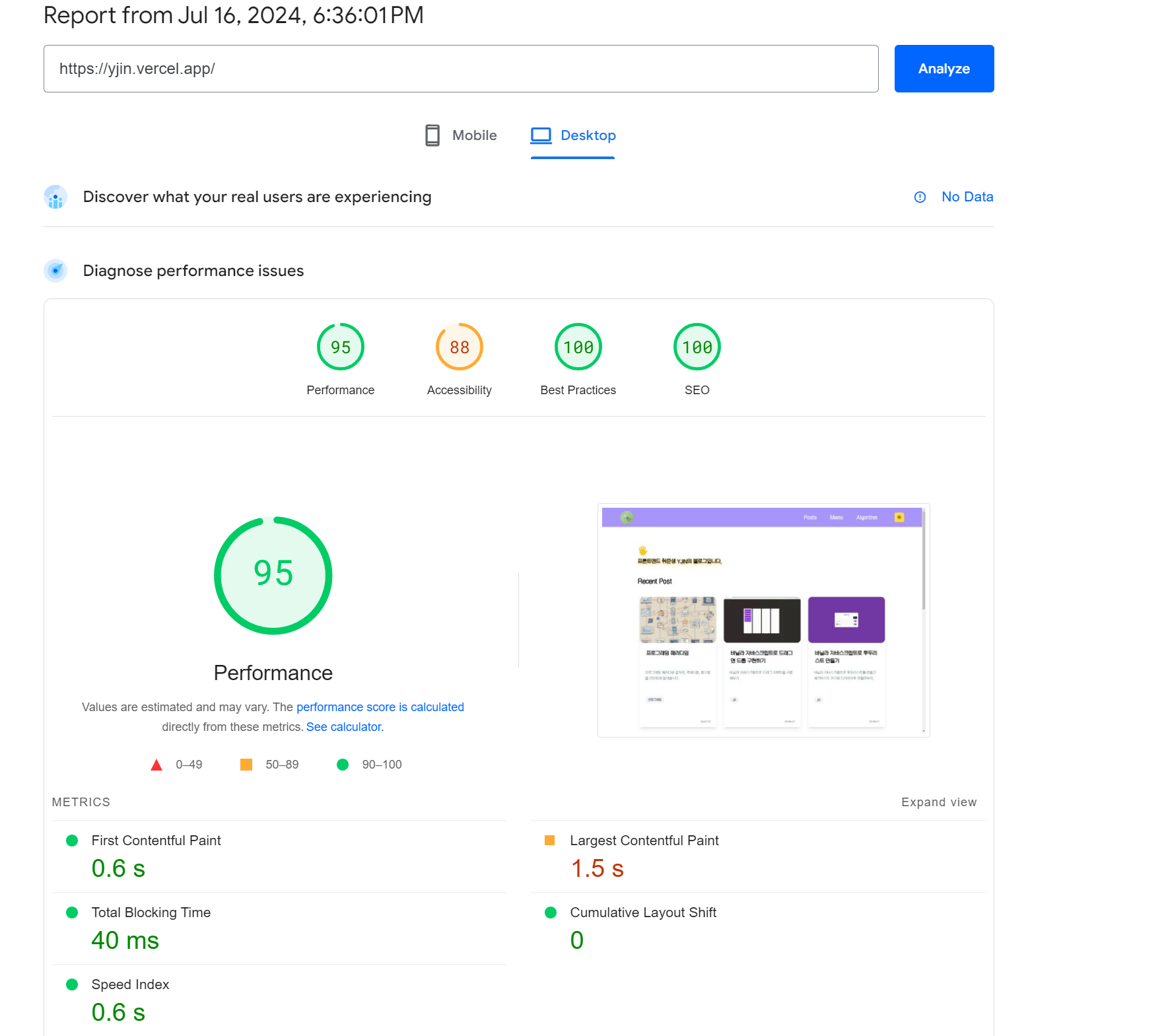Viewport: 1166px width, 1036px height.
Task: Open the 'See calculator' link
Action: (344, 727)
